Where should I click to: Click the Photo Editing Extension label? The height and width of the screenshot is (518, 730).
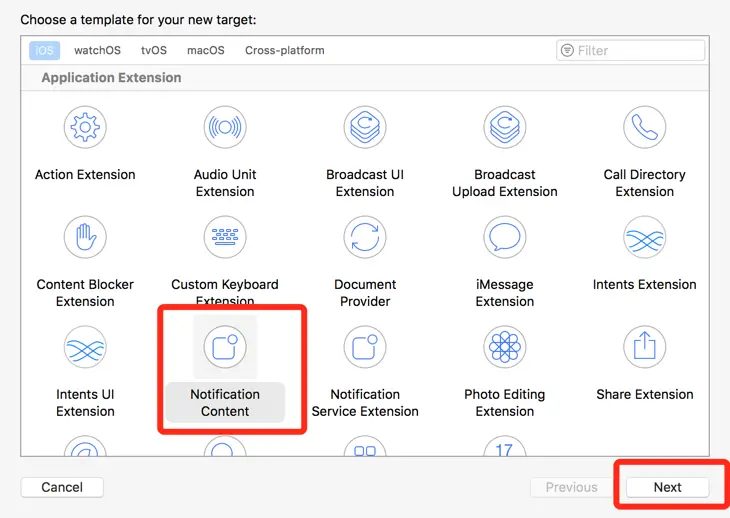tap(505, 403)
